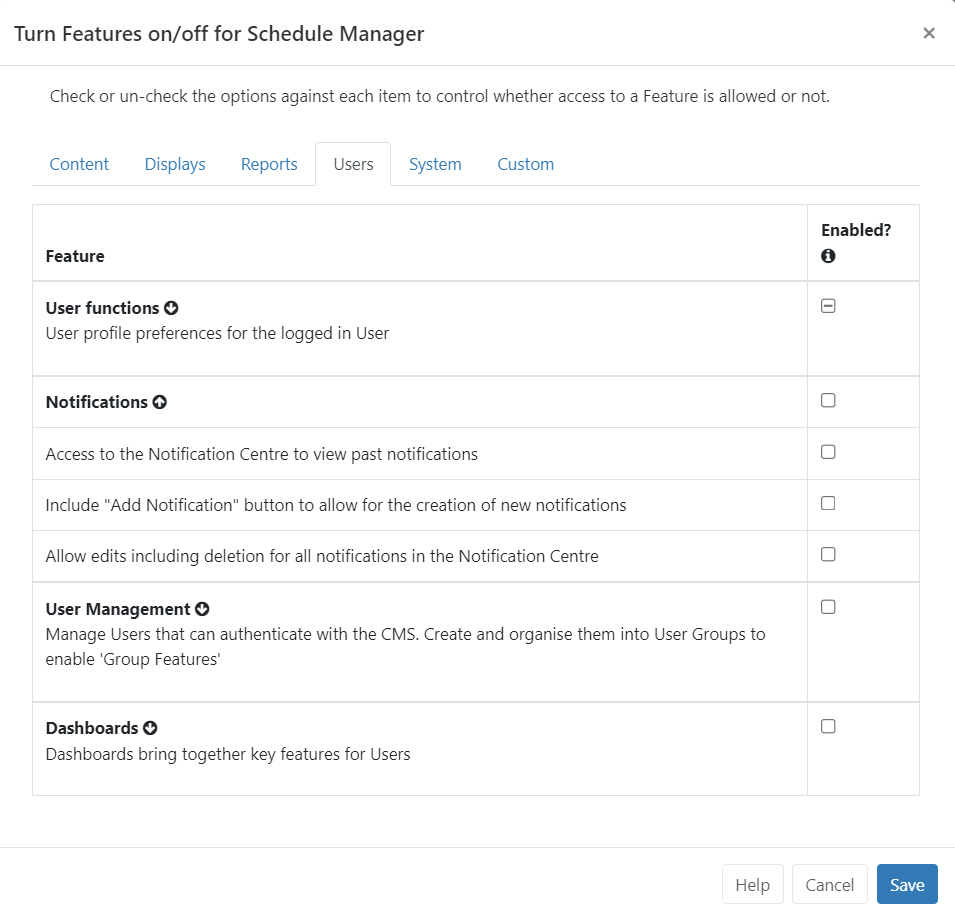Expand User functions with the down-arrow icon

click(171, 309)
